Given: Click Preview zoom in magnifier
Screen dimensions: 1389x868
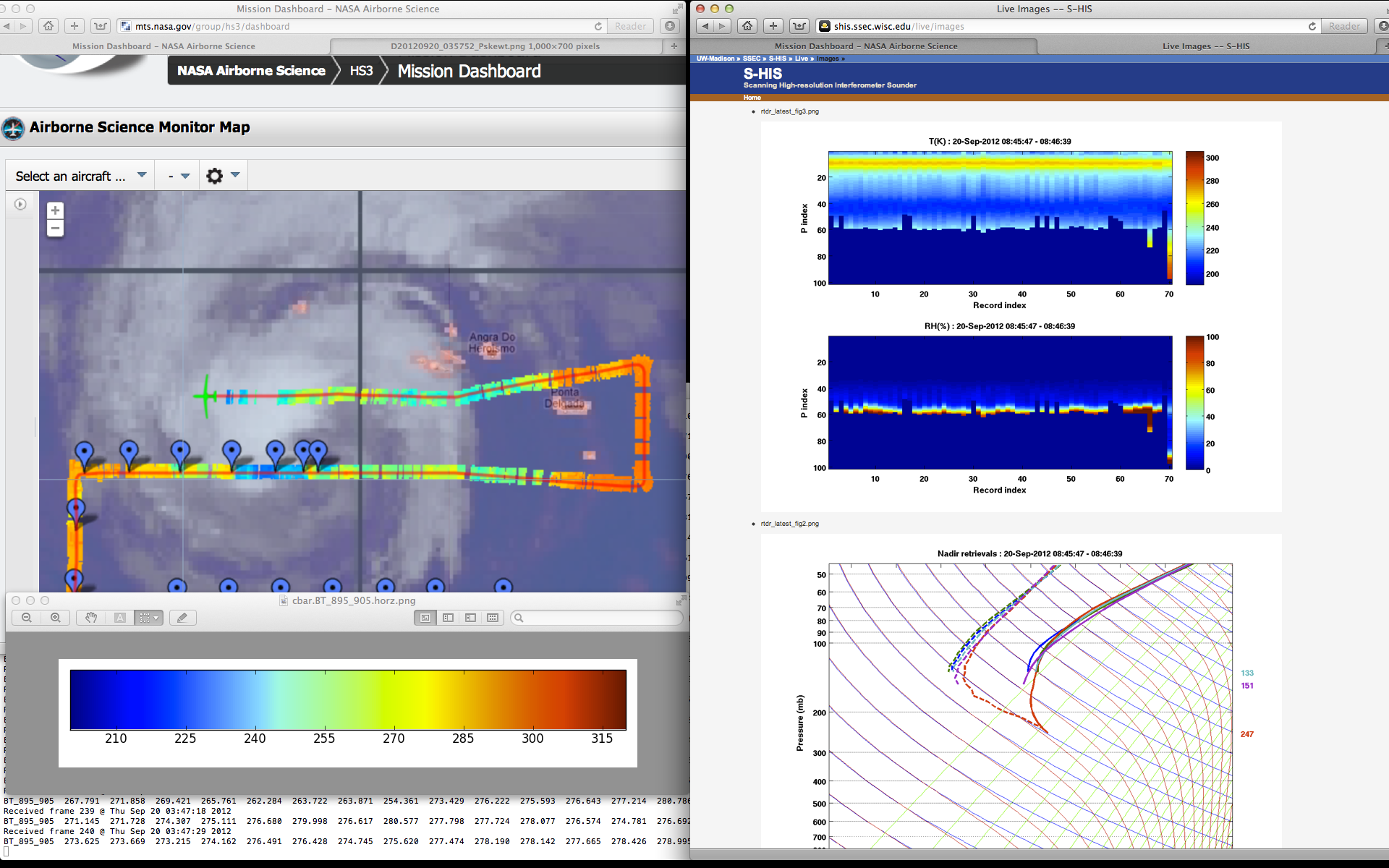Looking at the screenshot, I should pyautogui.click(x=56, y=618).
